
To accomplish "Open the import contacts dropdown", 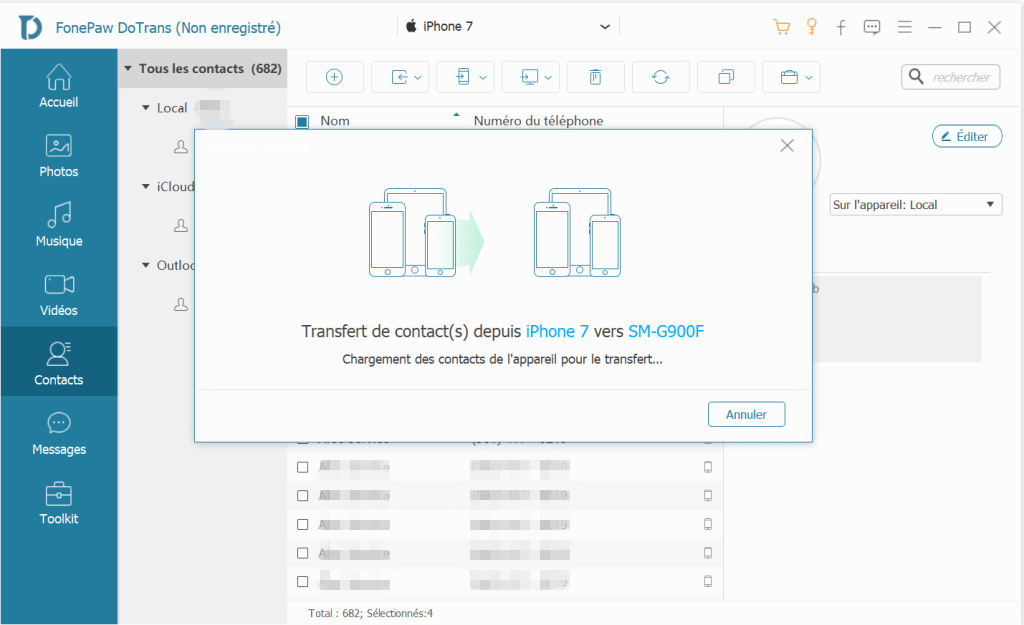I will click(x=400, y=77).
